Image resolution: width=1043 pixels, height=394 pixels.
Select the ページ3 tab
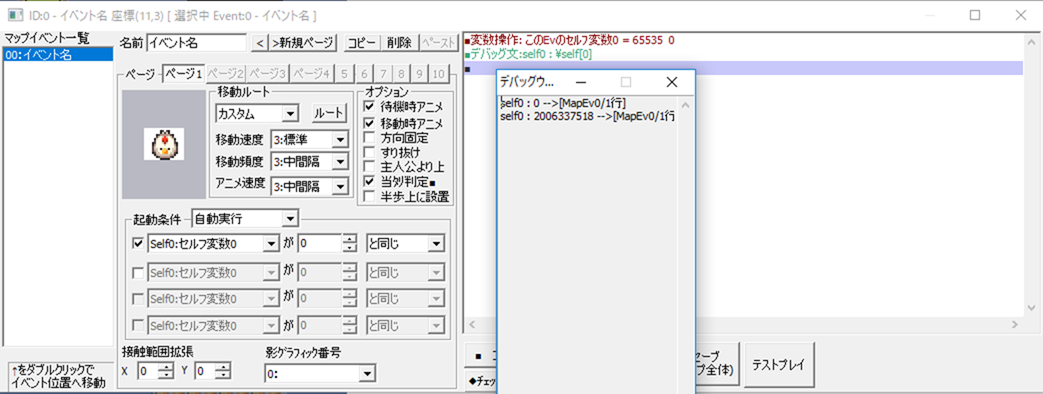click(268, 74)
